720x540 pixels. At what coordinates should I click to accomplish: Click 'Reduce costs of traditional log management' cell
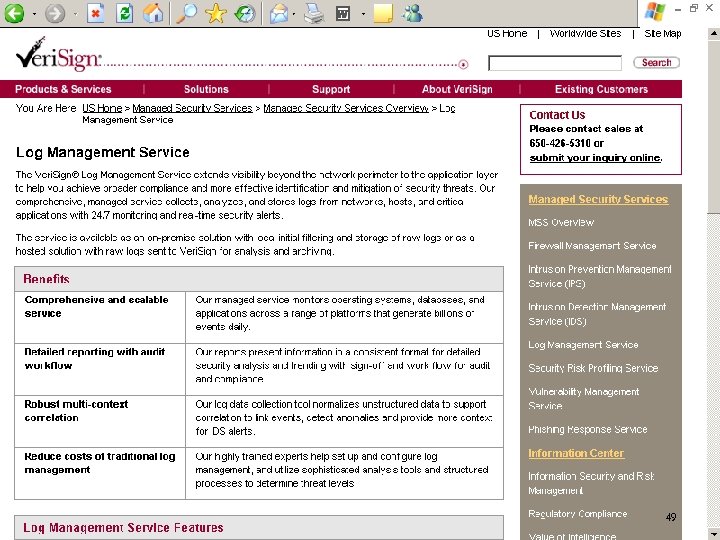click(100, 473)
